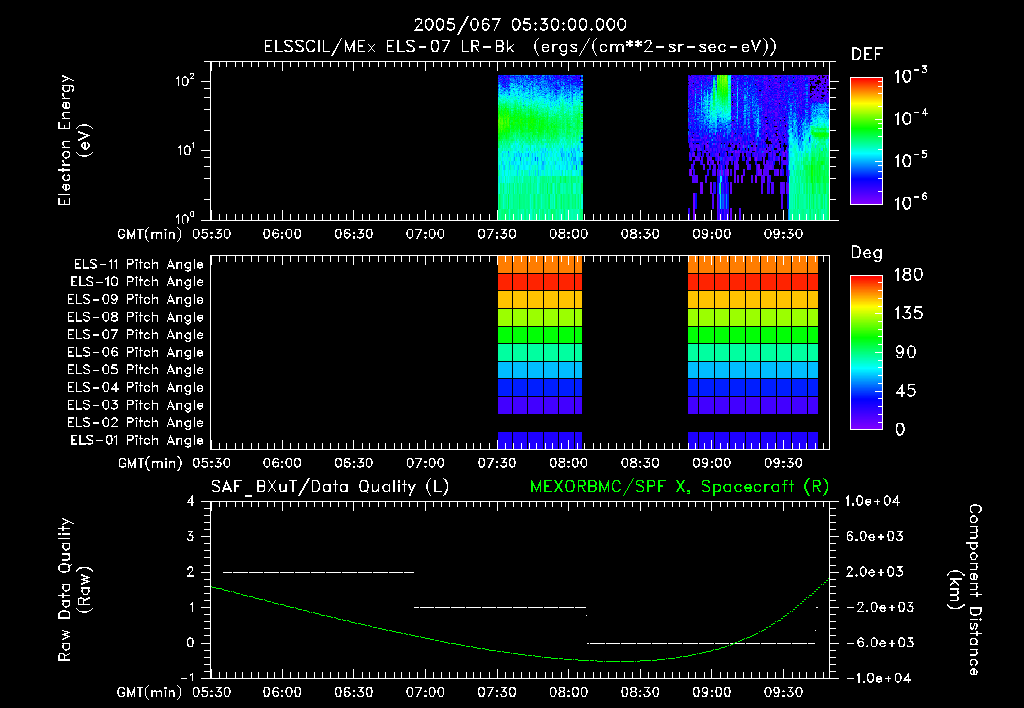Click the 180 label on Deg colorbar
Viewport: 1024px width, 708px height.
pyautogui.click(x=908, y=275)
